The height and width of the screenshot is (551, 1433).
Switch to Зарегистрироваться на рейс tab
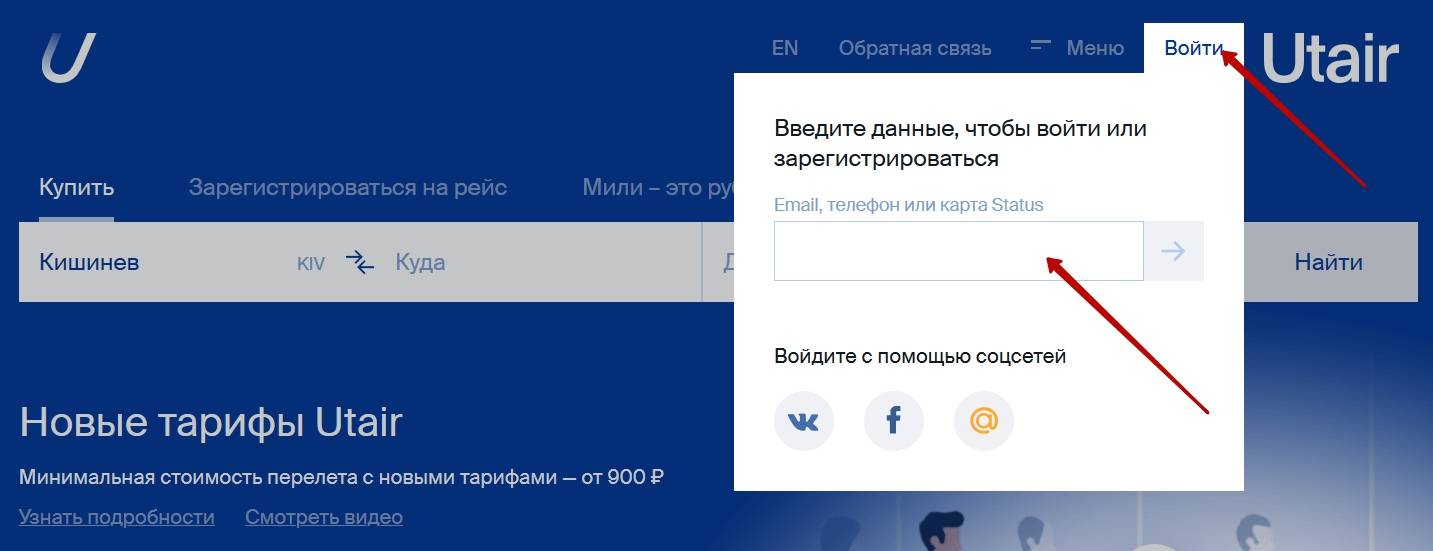point(347,187)
